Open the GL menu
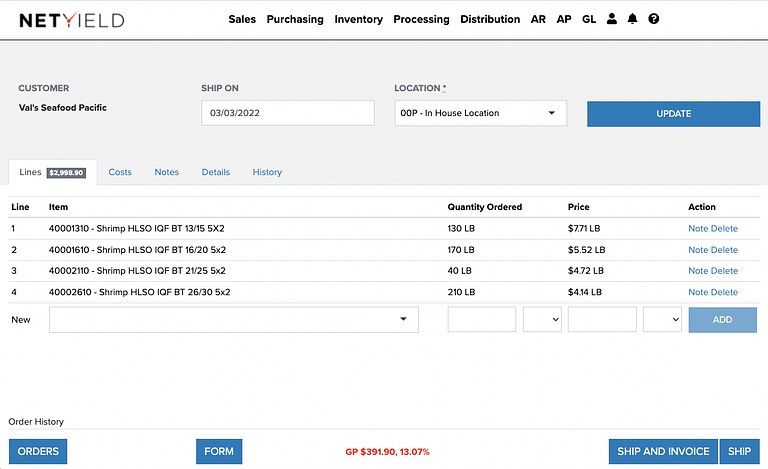The width and height of the screenshot is (768, 469). point(589,19)
